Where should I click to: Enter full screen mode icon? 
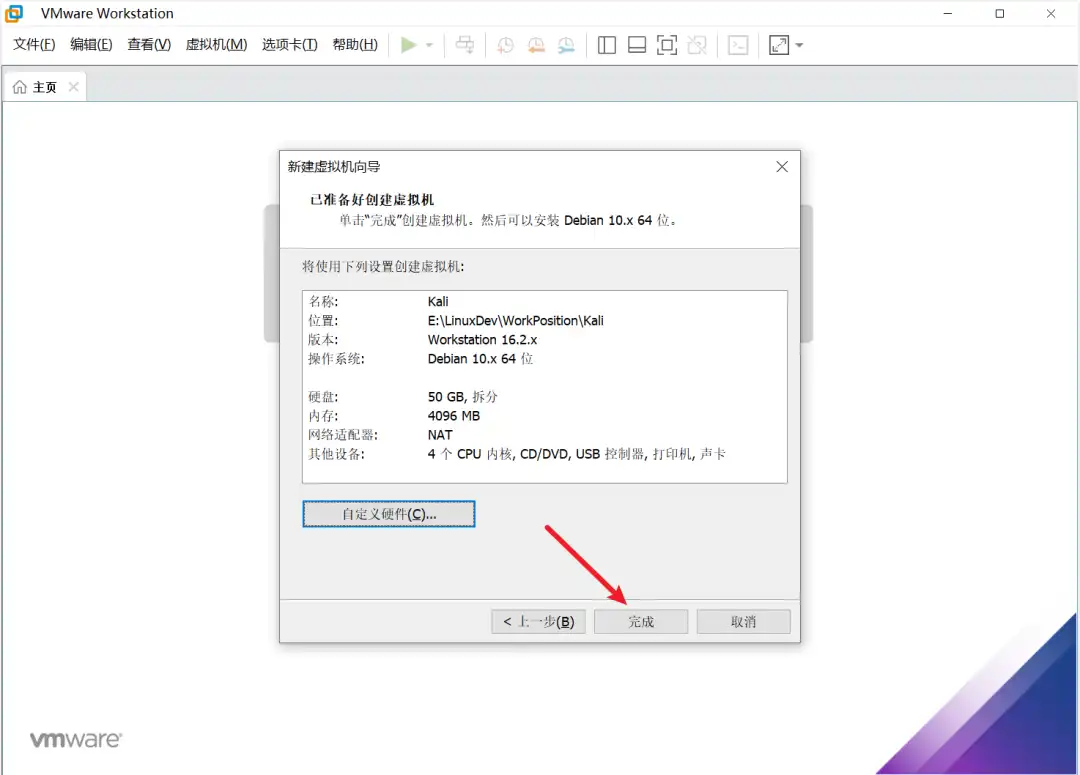pyautogui.click(x=666, y=45)
